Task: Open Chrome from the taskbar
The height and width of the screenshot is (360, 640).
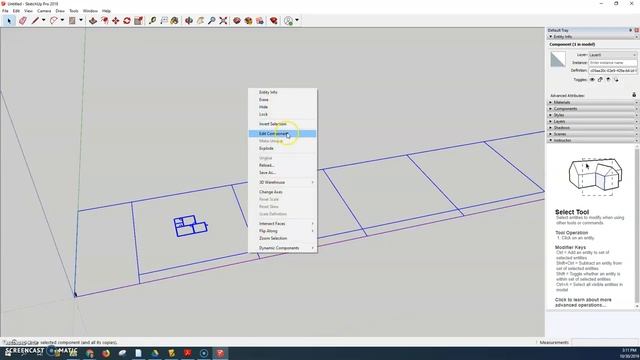Action: click(90, 353)
